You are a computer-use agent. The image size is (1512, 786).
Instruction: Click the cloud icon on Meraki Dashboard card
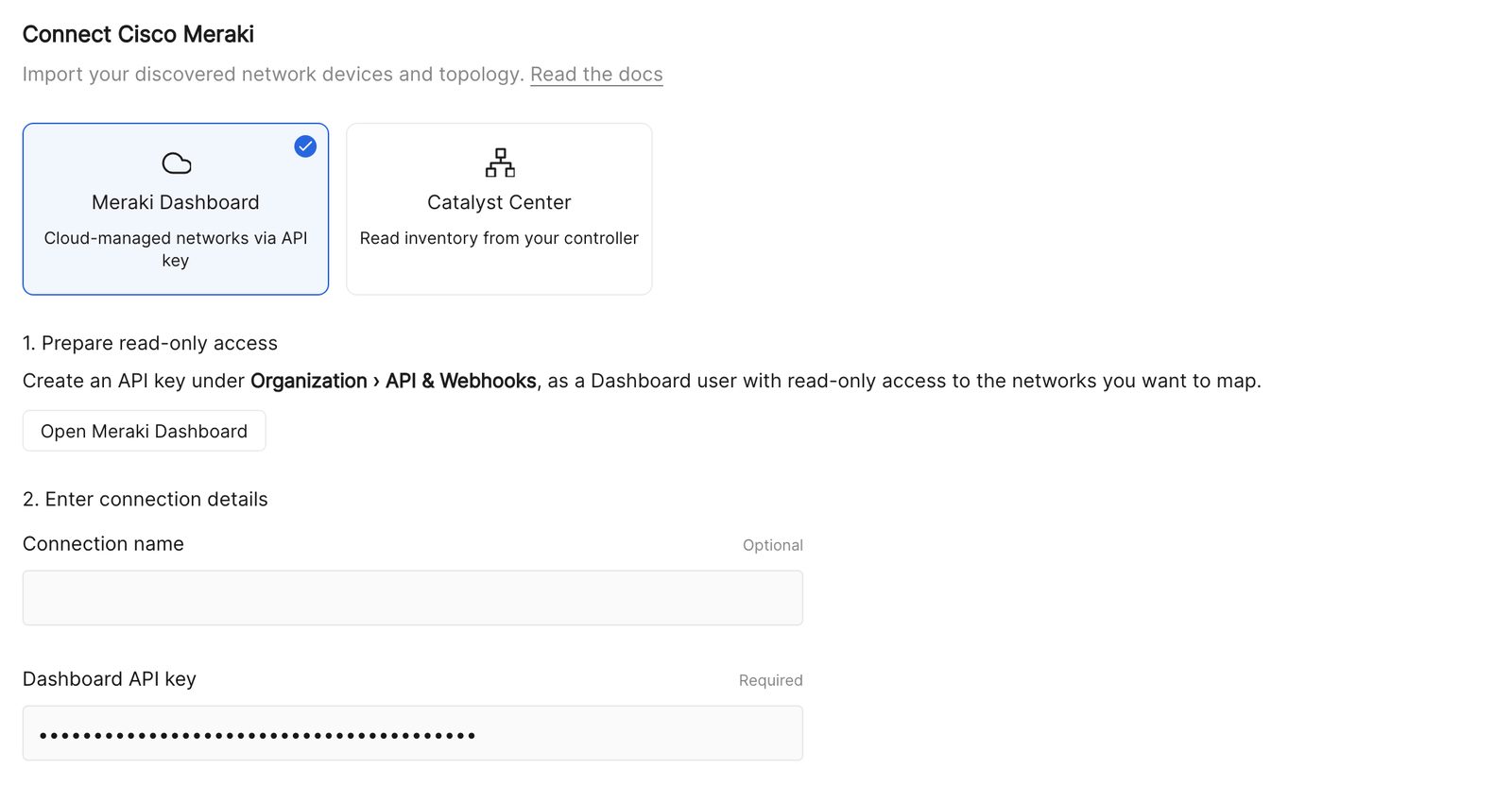176,163
